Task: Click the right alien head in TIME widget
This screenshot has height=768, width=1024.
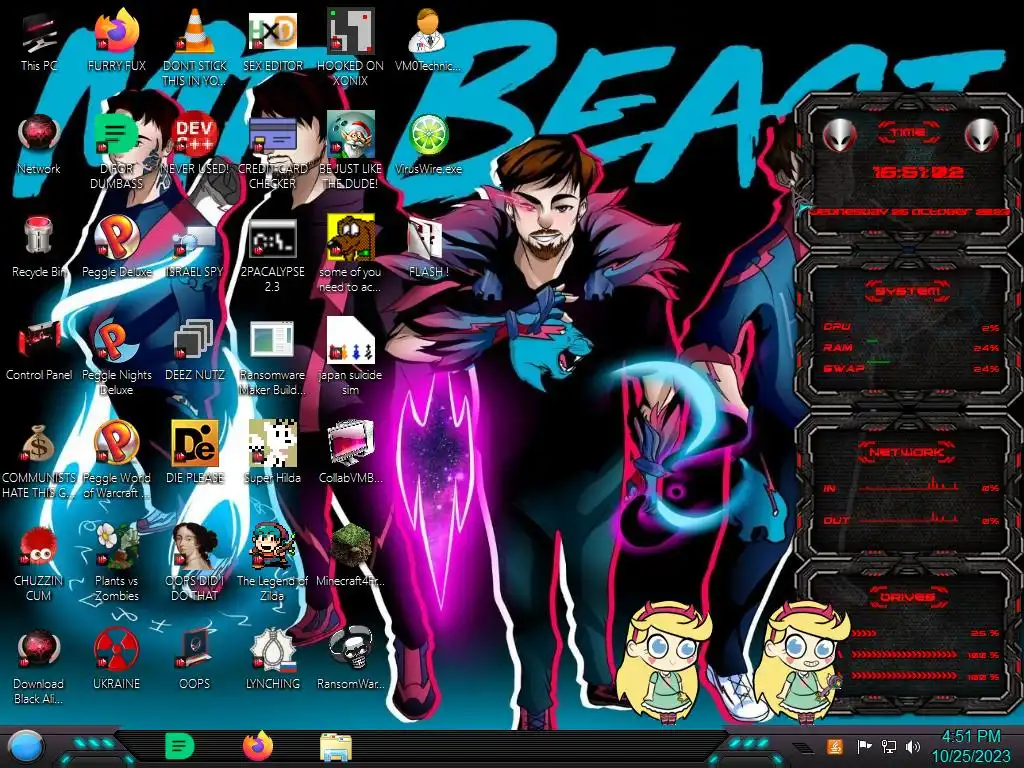Action: click(982, 136)
